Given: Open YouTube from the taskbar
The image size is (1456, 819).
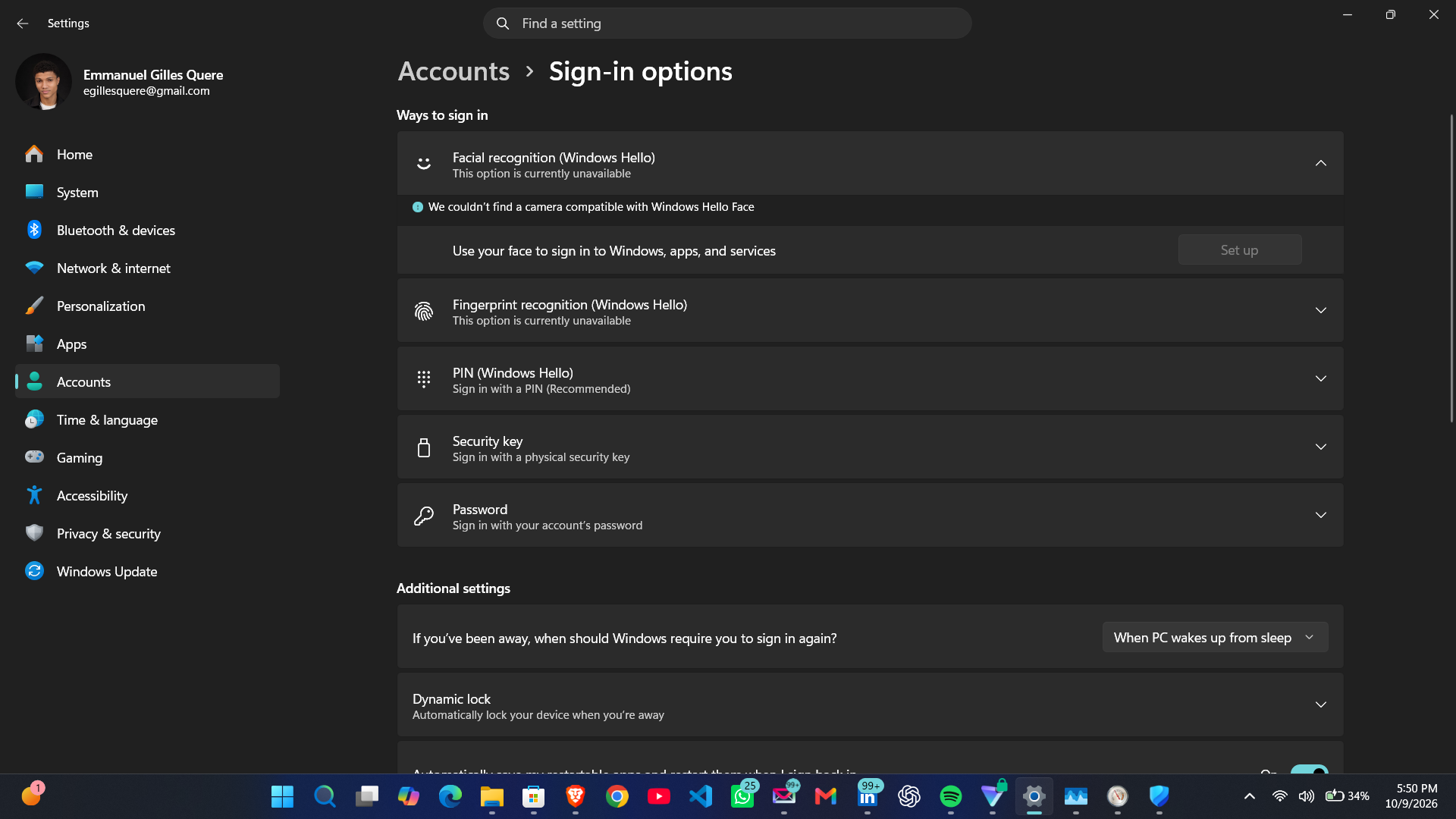Looking at the screenshot, I should click(x=659, y=796).
